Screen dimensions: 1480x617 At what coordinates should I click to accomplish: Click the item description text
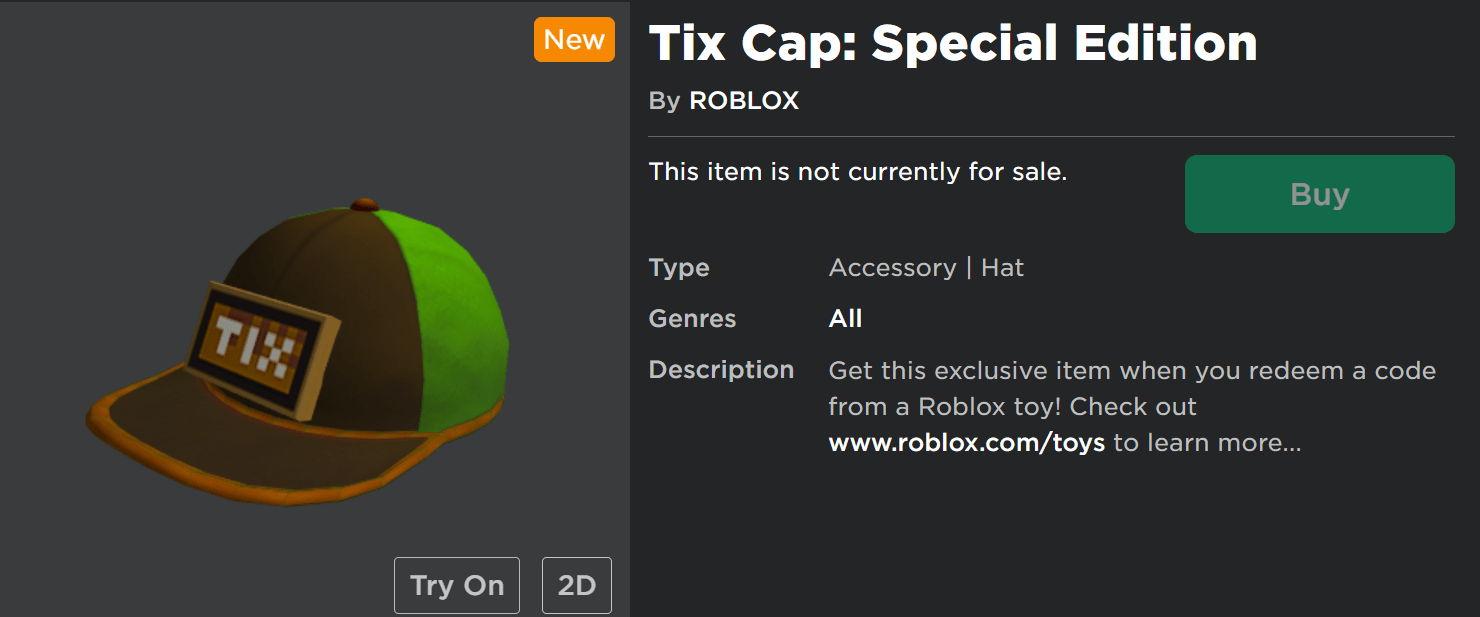tap(1130, 406)
